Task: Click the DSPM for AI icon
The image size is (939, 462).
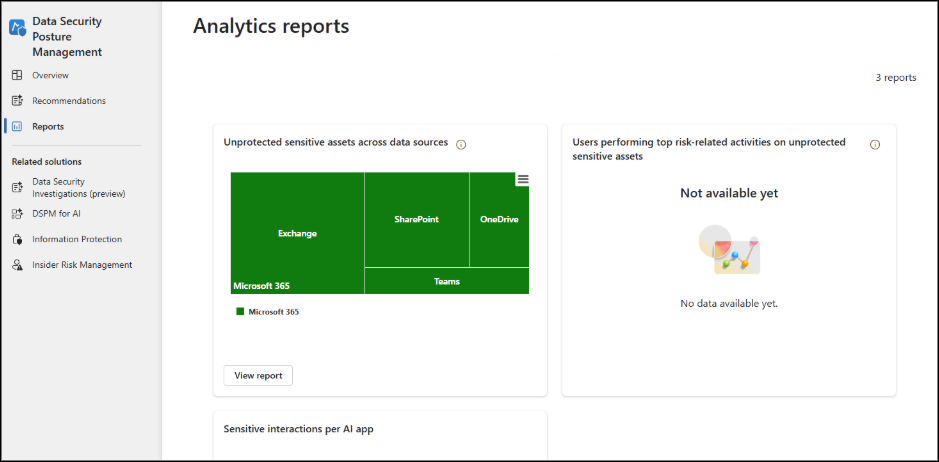Action: [x=17, y=213]
